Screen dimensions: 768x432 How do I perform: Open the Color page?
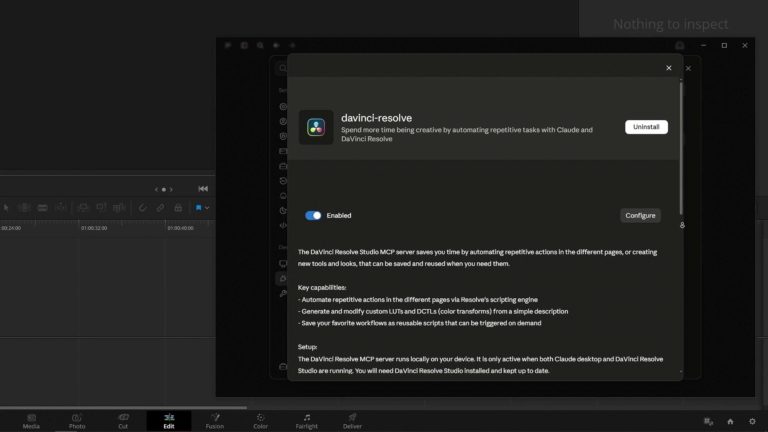[x=261, y=421]
